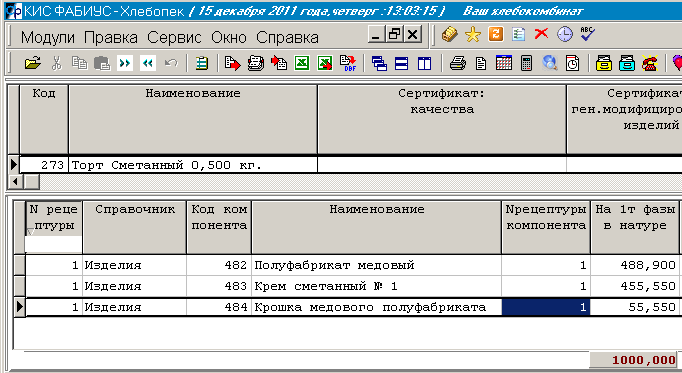
Task: Click the Сертификат качества column header
Action: pyautogui.click(x=442, y=119)
